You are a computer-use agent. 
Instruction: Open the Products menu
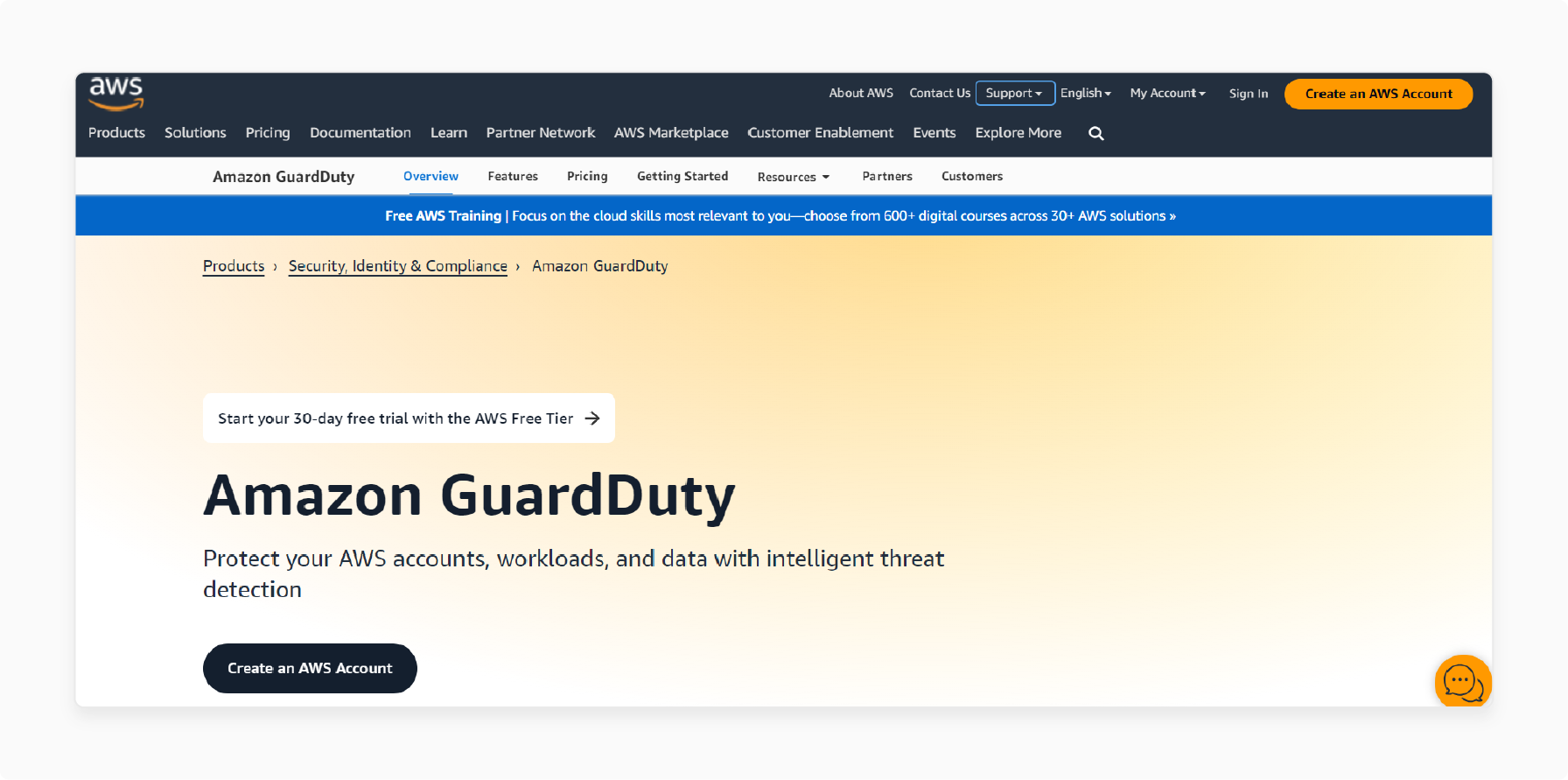116,133
